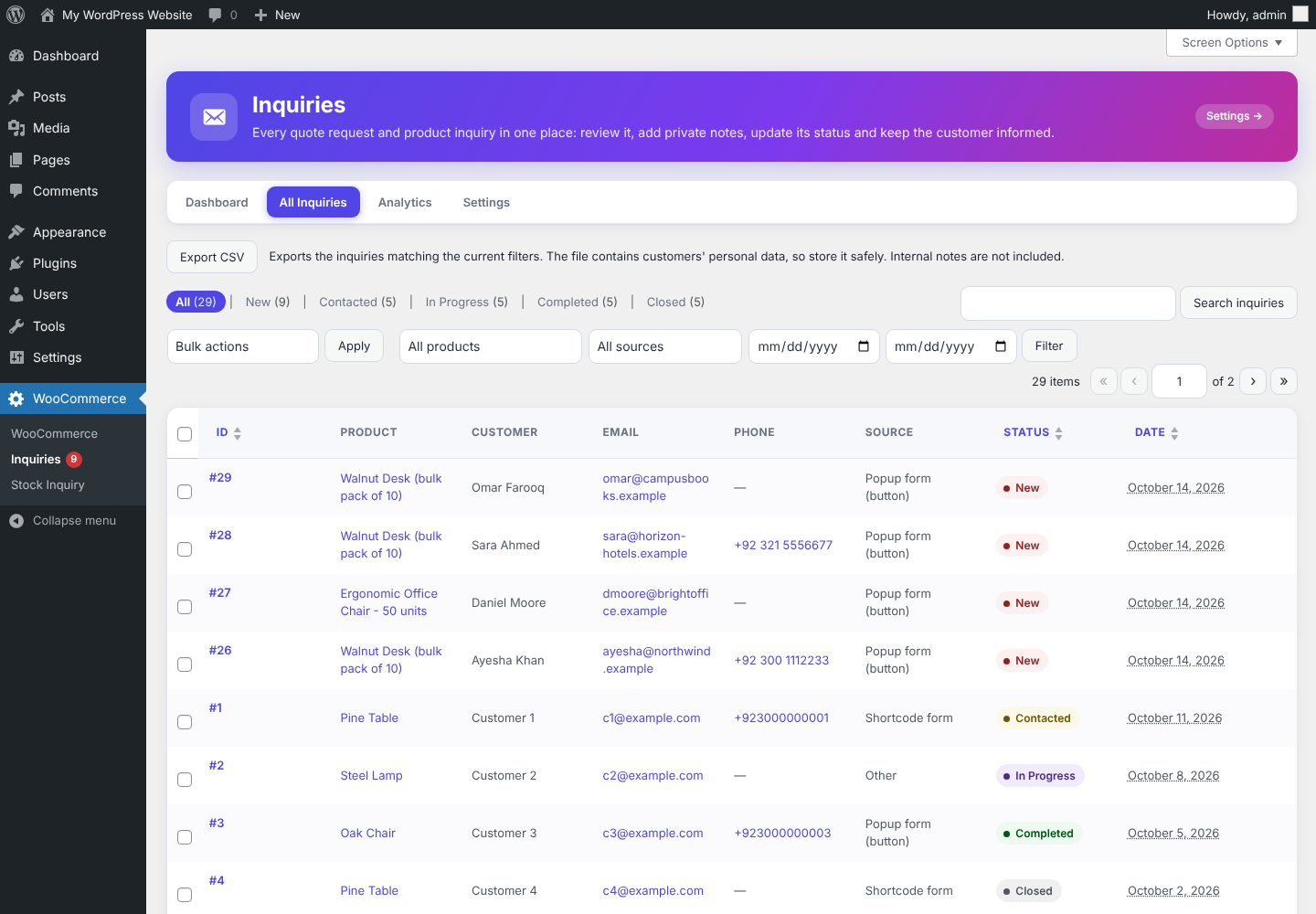The image size is (1316, 914).
Task: Open the Bulk actions dropdown
Action: click(243, 346)
